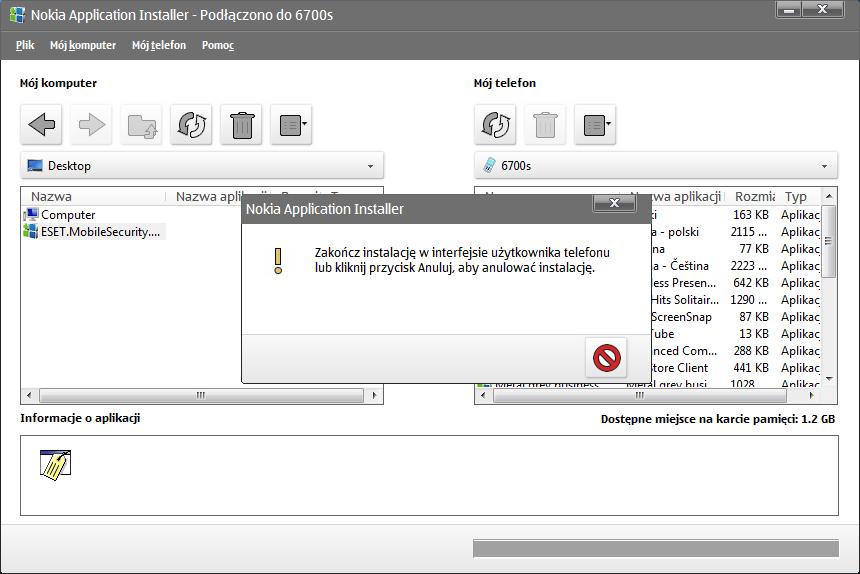The image size is (860, 574).
Task: Click the installation progress bar
Action: tap(655, 549)
